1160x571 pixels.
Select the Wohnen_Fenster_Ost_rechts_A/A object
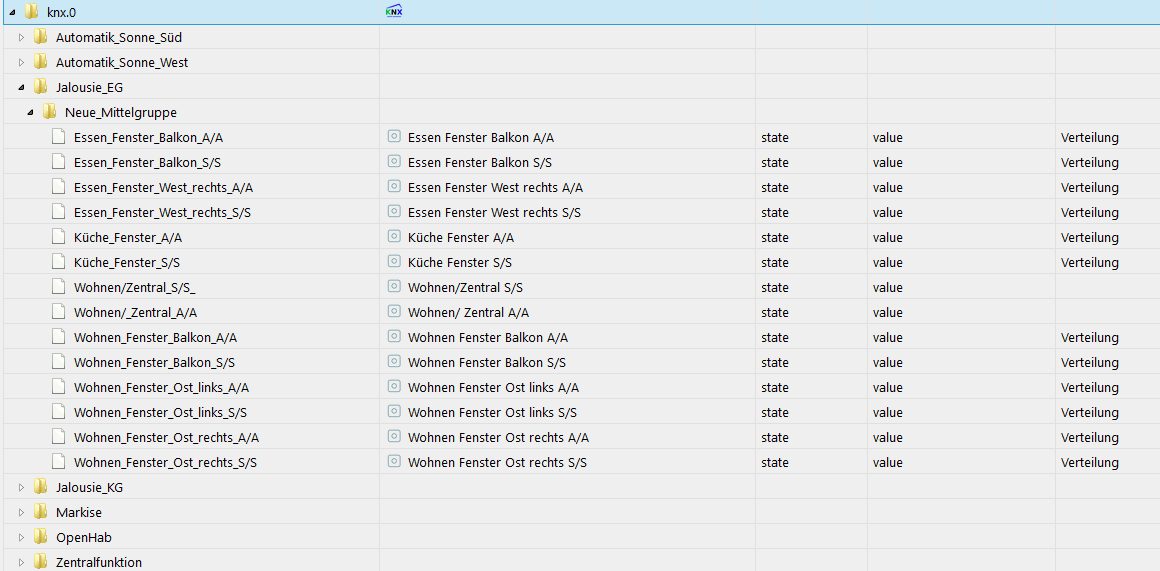coord(166,438)
